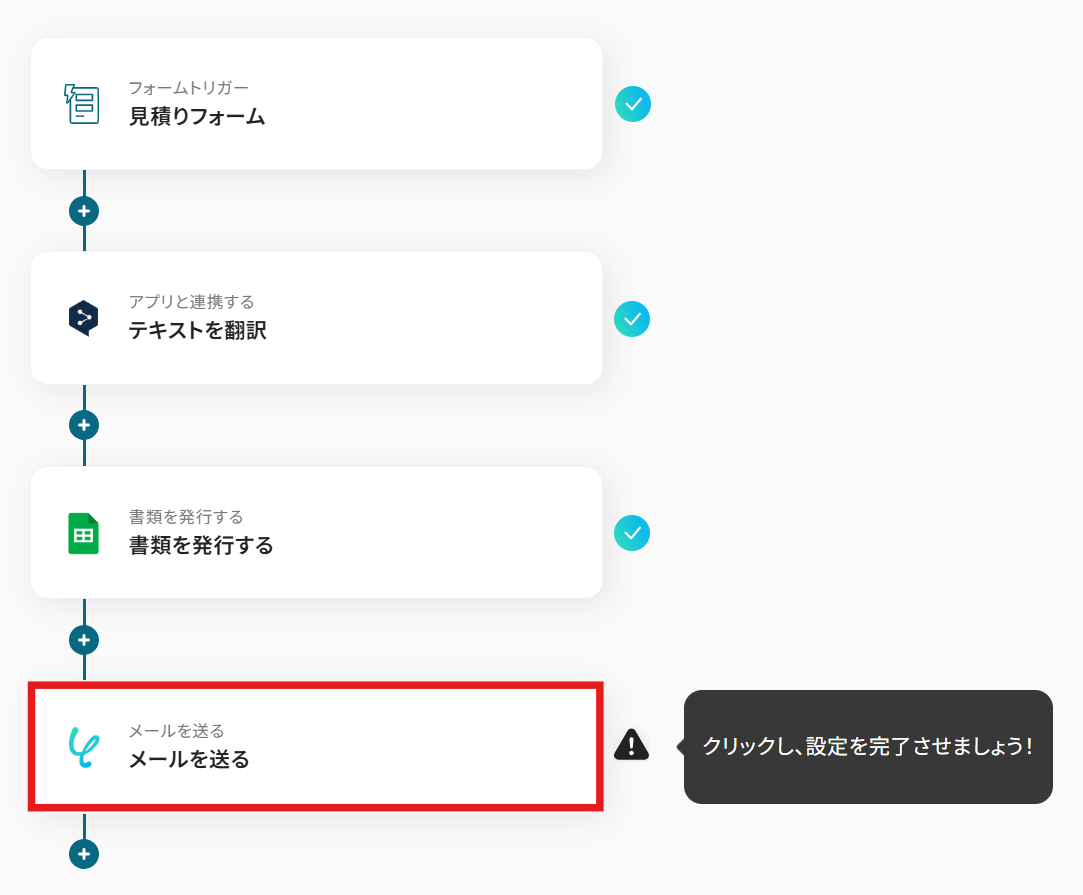
Task: Click the クリックし、設定を完了させましょう tooltip
Action: 868,747
